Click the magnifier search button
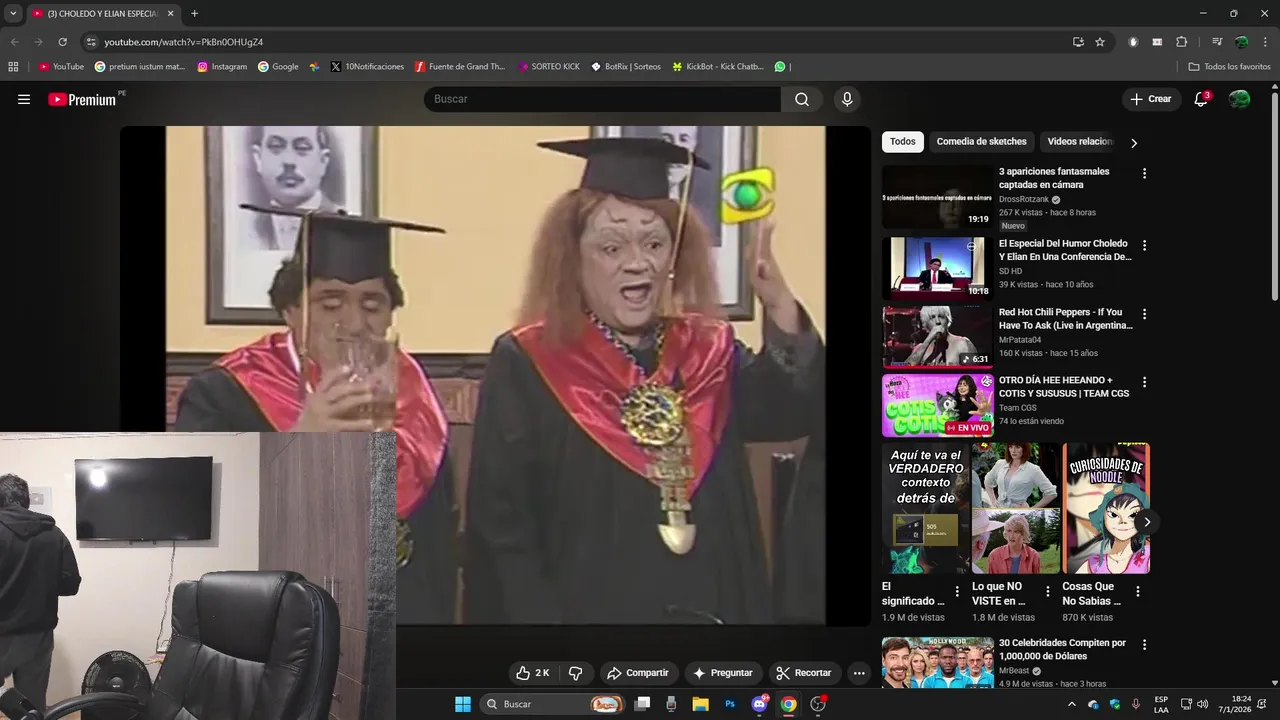This screenshot has width=1280, height=720. click(802, 99)
